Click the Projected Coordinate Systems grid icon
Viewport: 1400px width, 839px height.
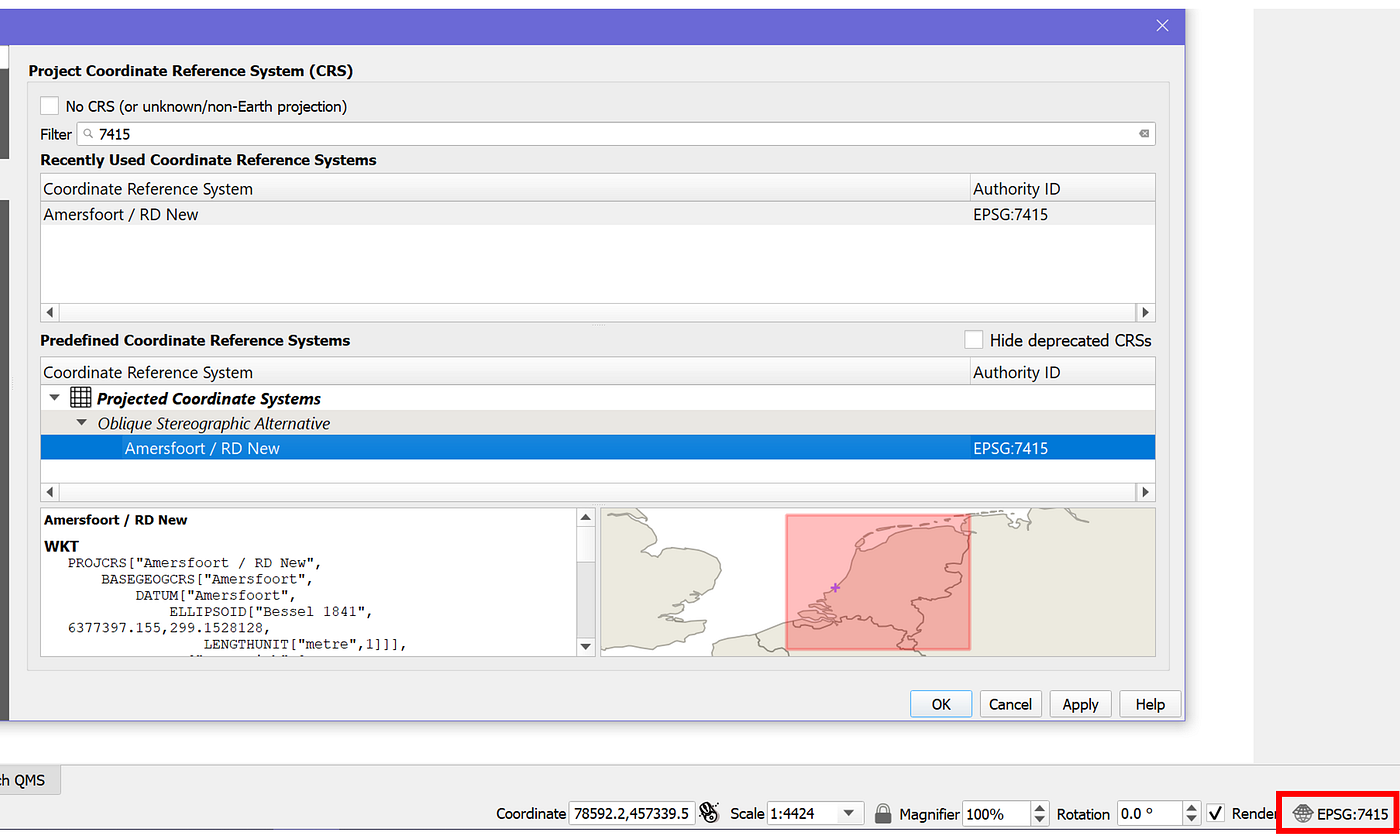point(81,398)
